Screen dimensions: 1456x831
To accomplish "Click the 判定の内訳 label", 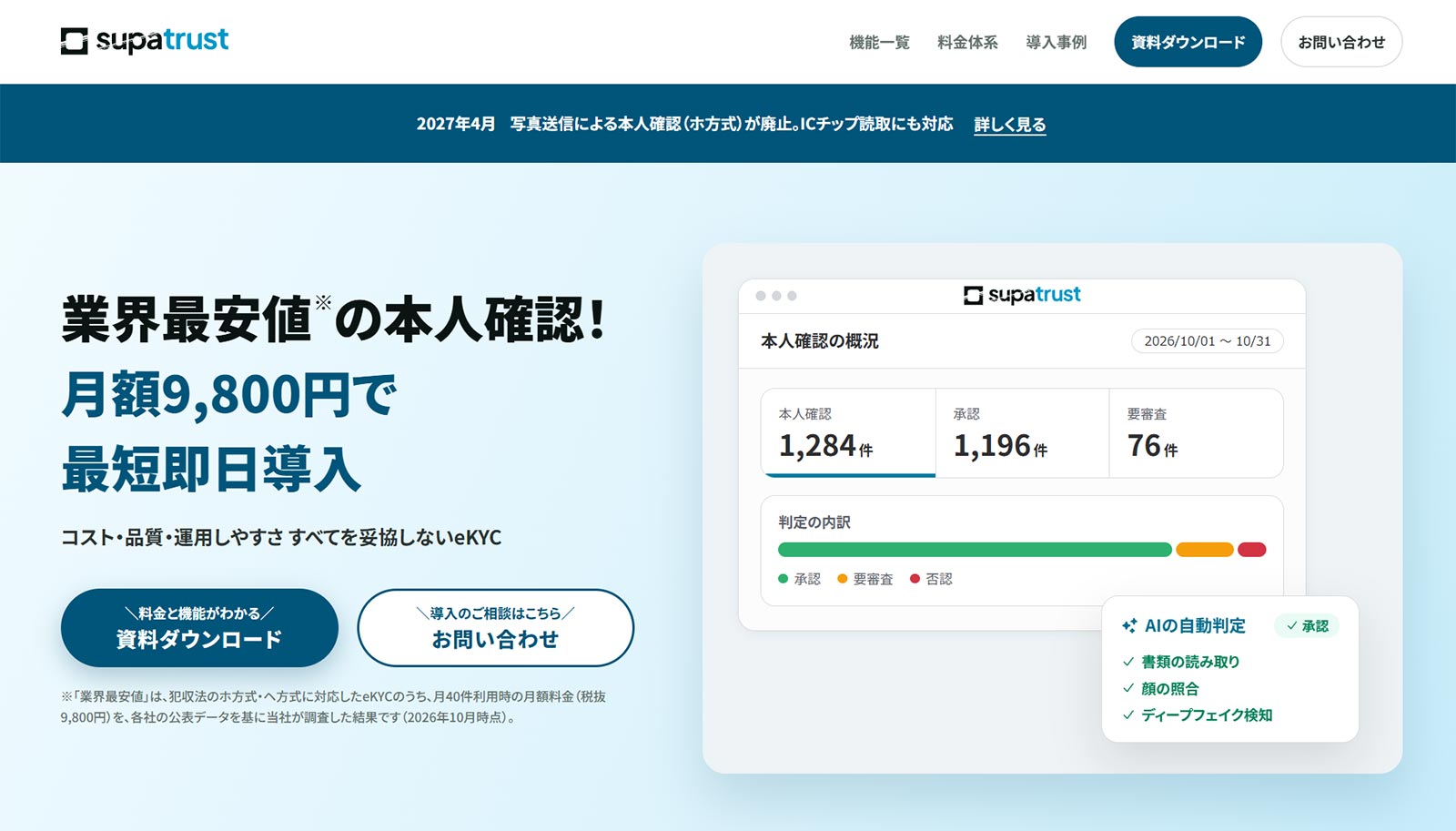I will (814, 522).
